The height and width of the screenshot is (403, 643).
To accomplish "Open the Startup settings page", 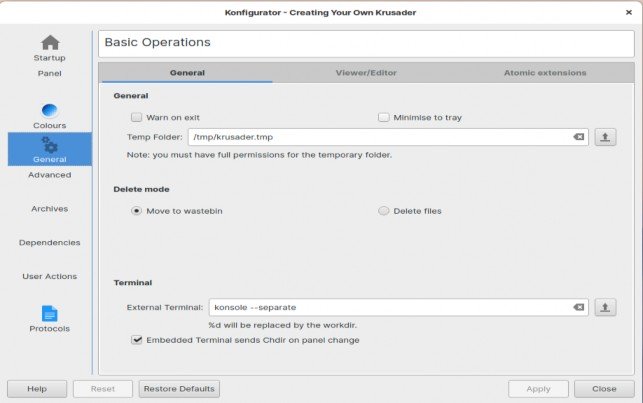I will click(50, 48).
